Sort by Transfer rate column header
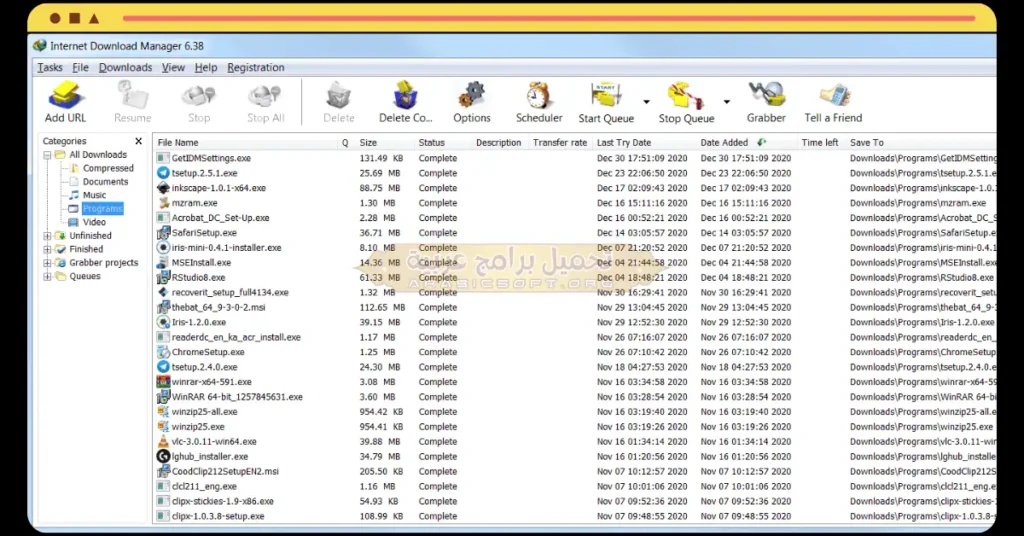1024x536 pixels. pyautogui.click(x=560, y=142)
